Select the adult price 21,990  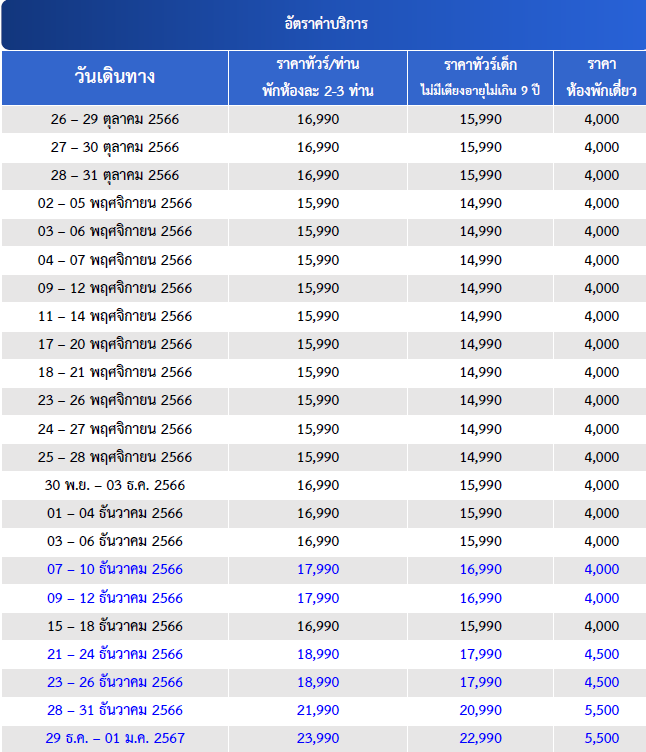pyautogui.click(x=318, y=710)
